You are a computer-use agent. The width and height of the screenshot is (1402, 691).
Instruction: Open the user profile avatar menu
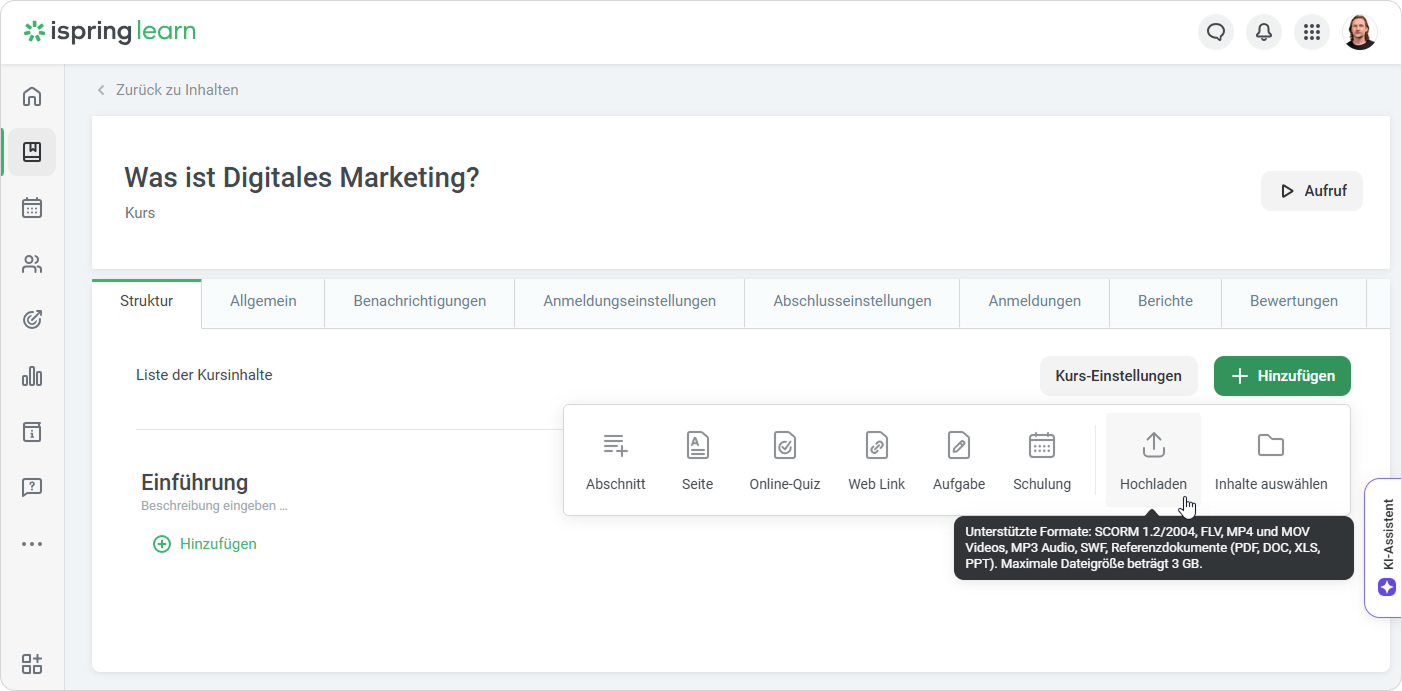(1360, 32)
